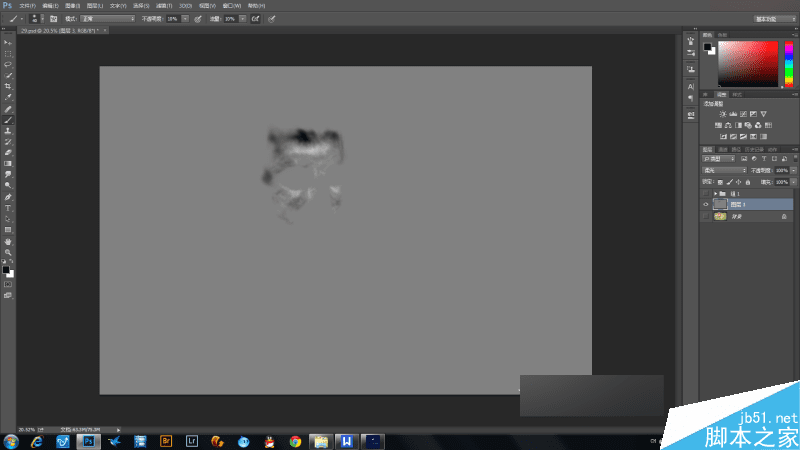Add a Curves adjustment
800x450 pixels.
(x=743, y=114)
